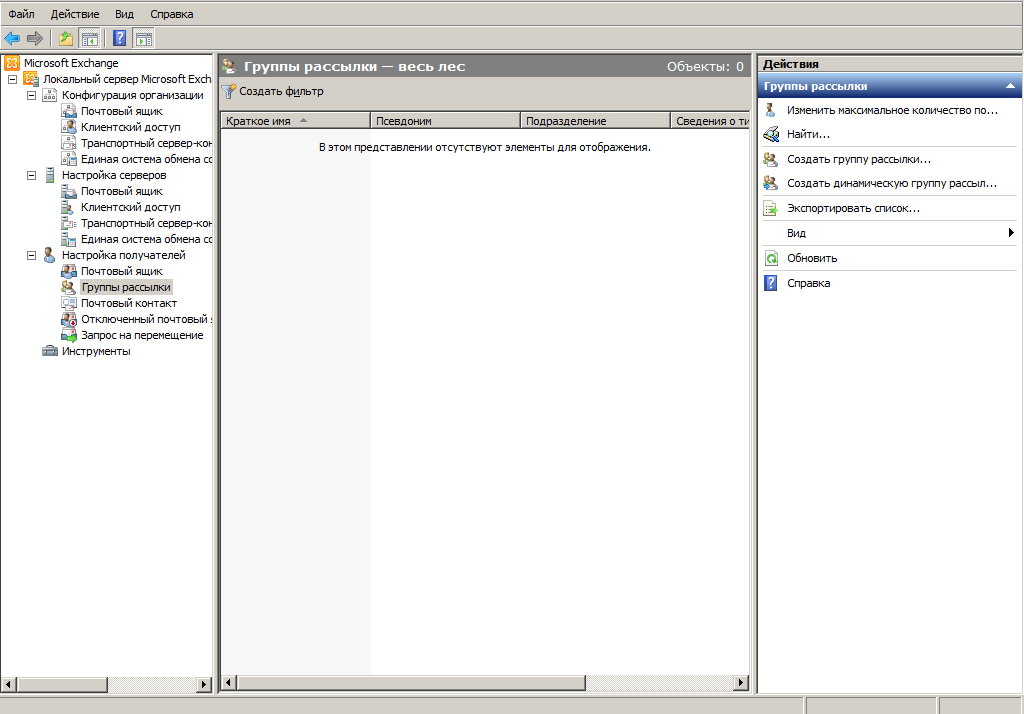Click the Настройка серверов icon
The width and height of the screenshot is (1024, 714).
[x=50, y=175]
